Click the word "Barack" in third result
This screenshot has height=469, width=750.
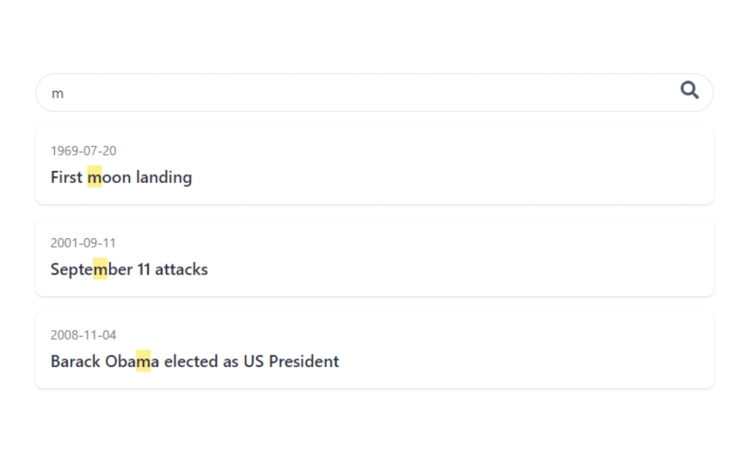pos(76,361)
